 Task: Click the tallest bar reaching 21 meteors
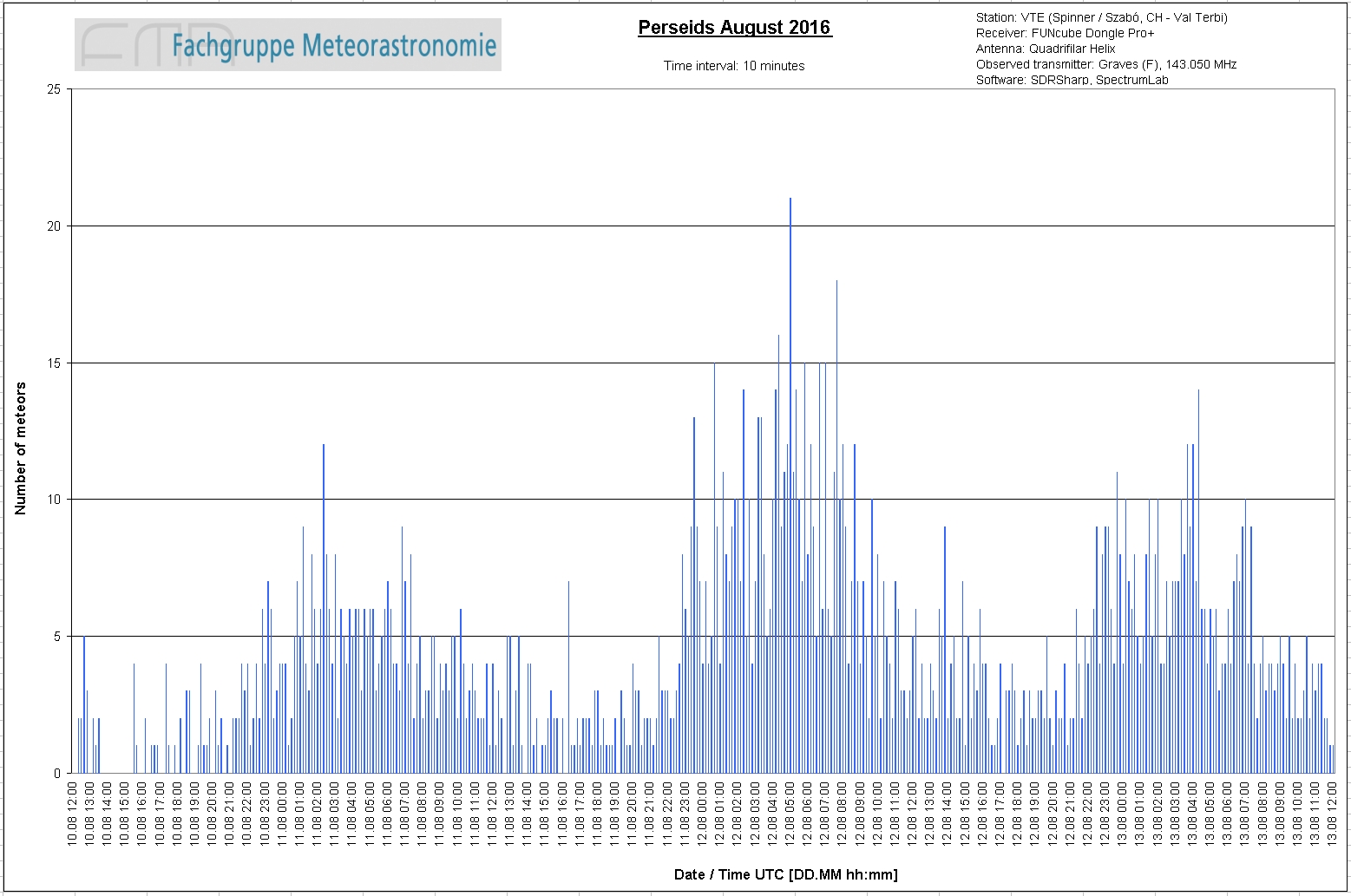tap(790, 486)
